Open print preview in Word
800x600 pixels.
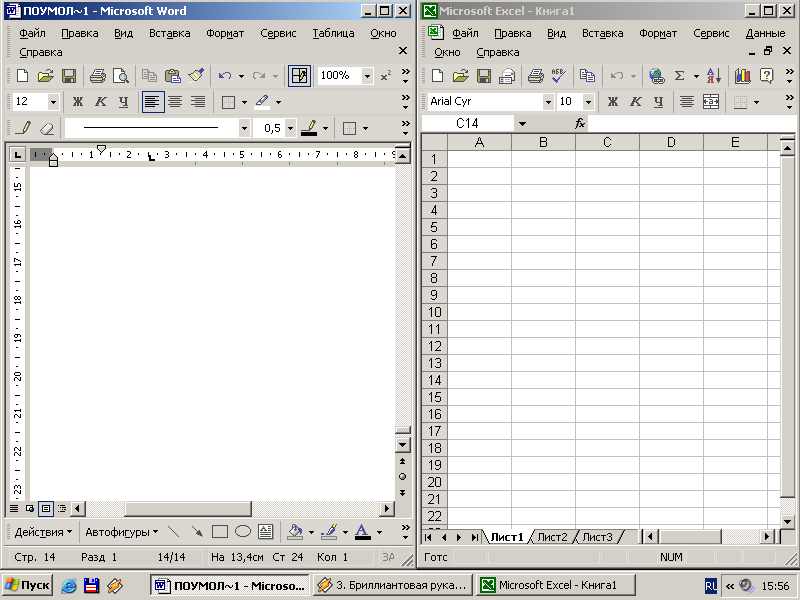click(x=121, y=76)
